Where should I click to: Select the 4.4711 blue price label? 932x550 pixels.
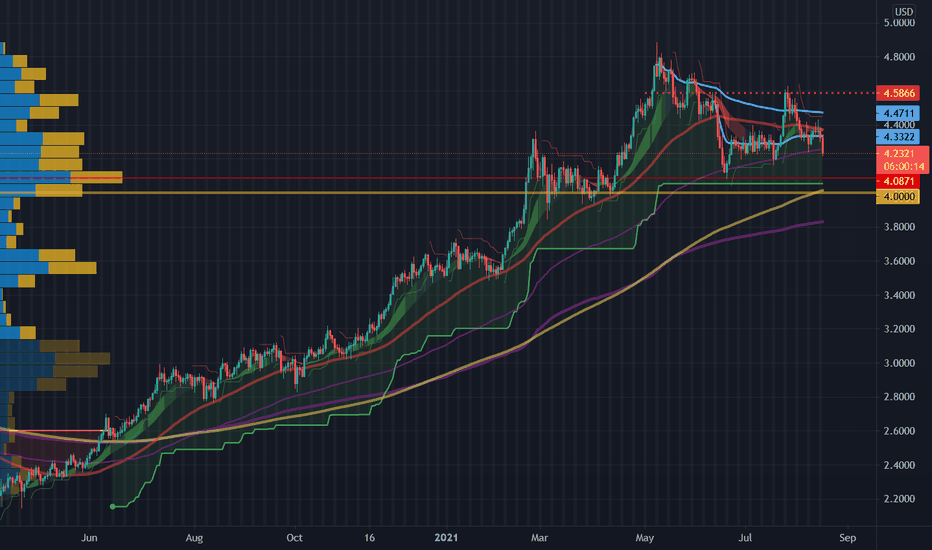[x=898, y=113]
